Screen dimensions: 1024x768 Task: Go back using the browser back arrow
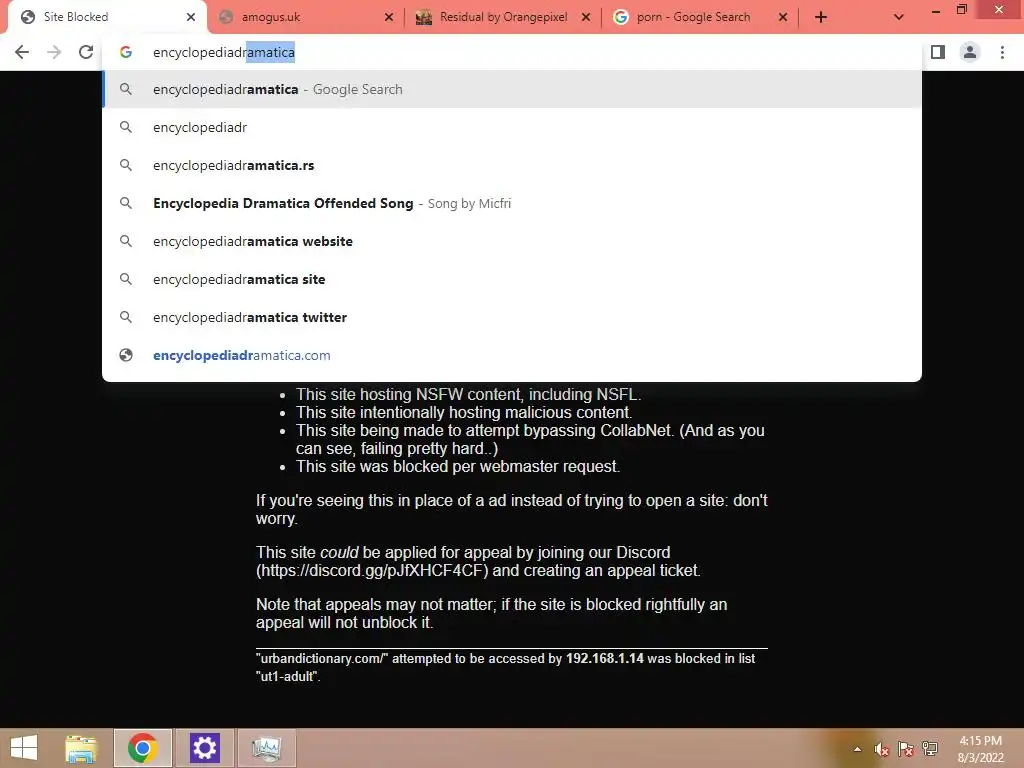point(22,52)
